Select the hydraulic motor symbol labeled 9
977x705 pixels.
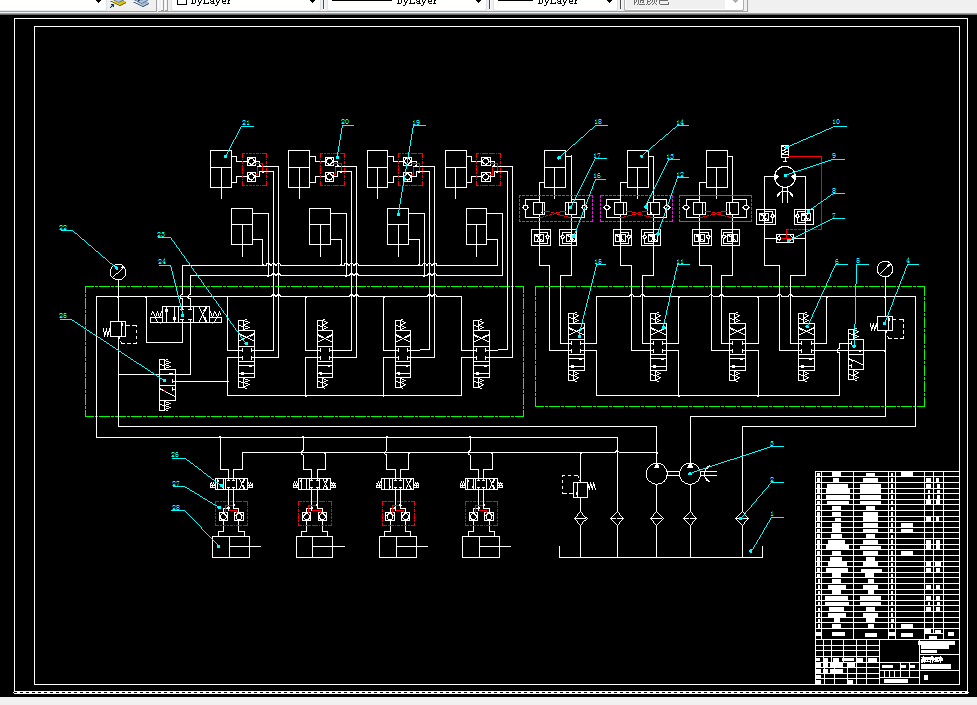point(784,176)
